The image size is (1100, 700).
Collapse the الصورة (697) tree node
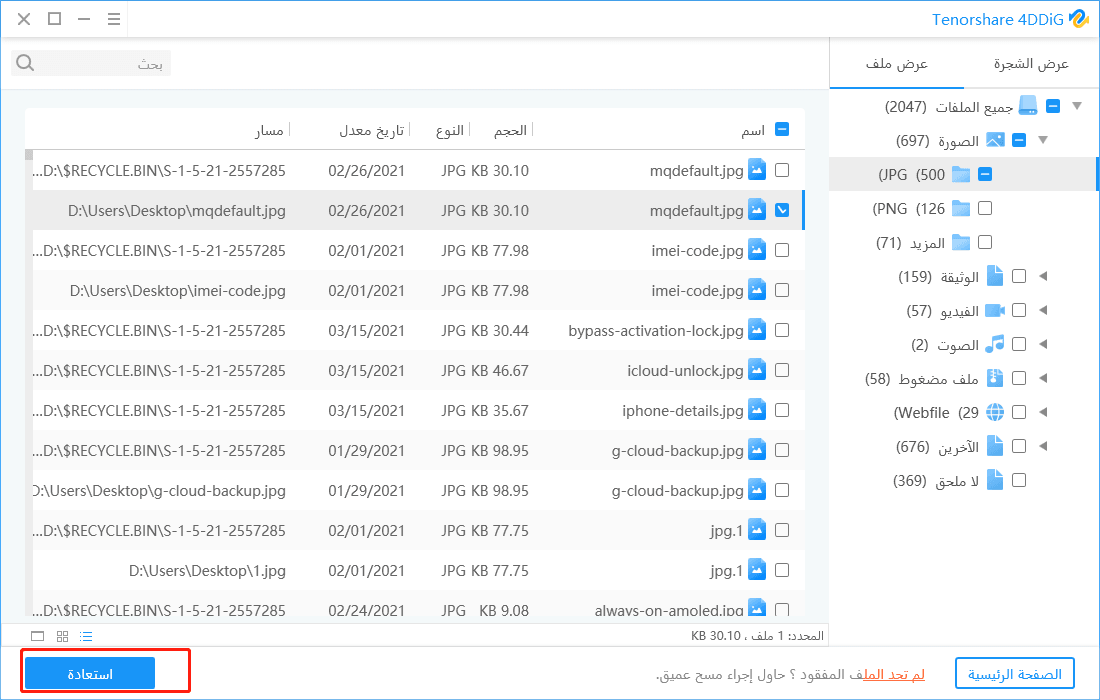[1043, 140]
